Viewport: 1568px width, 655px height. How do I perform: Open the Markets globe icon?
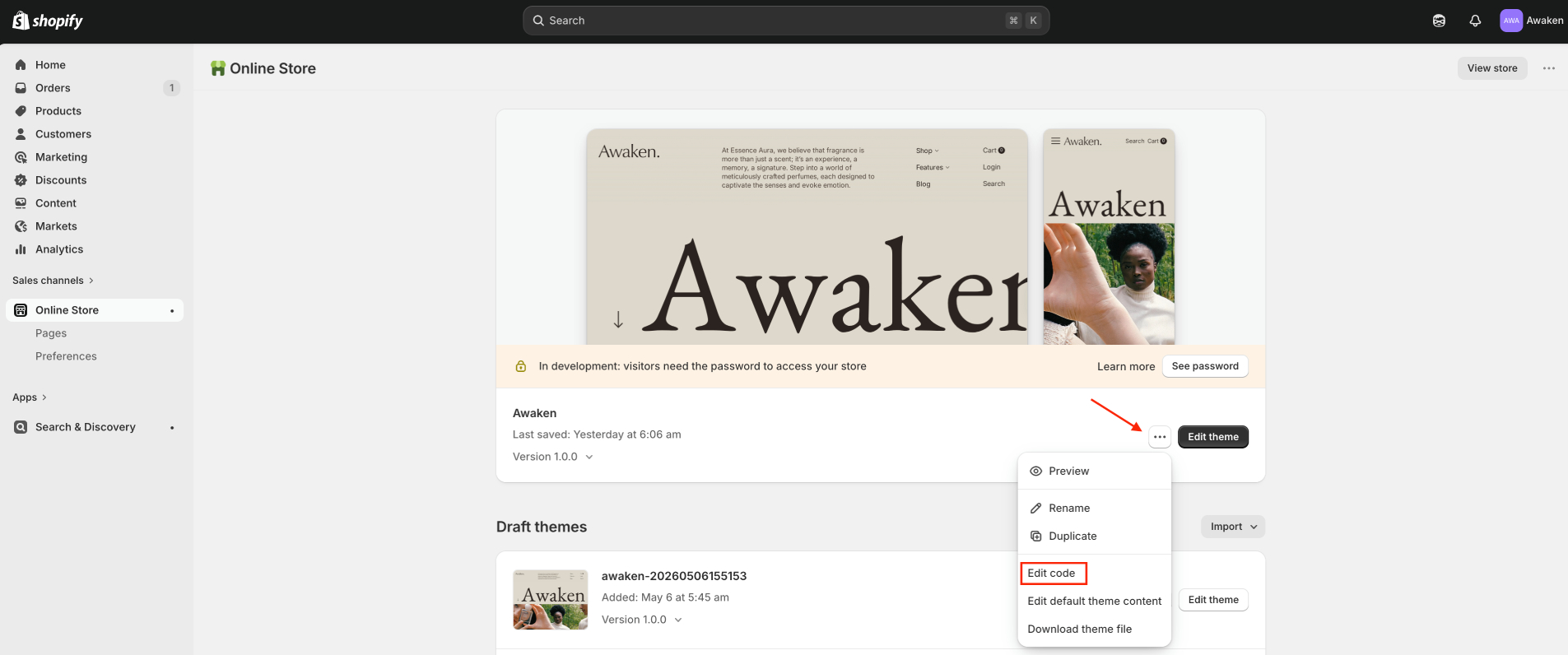(x=21, y=226)
